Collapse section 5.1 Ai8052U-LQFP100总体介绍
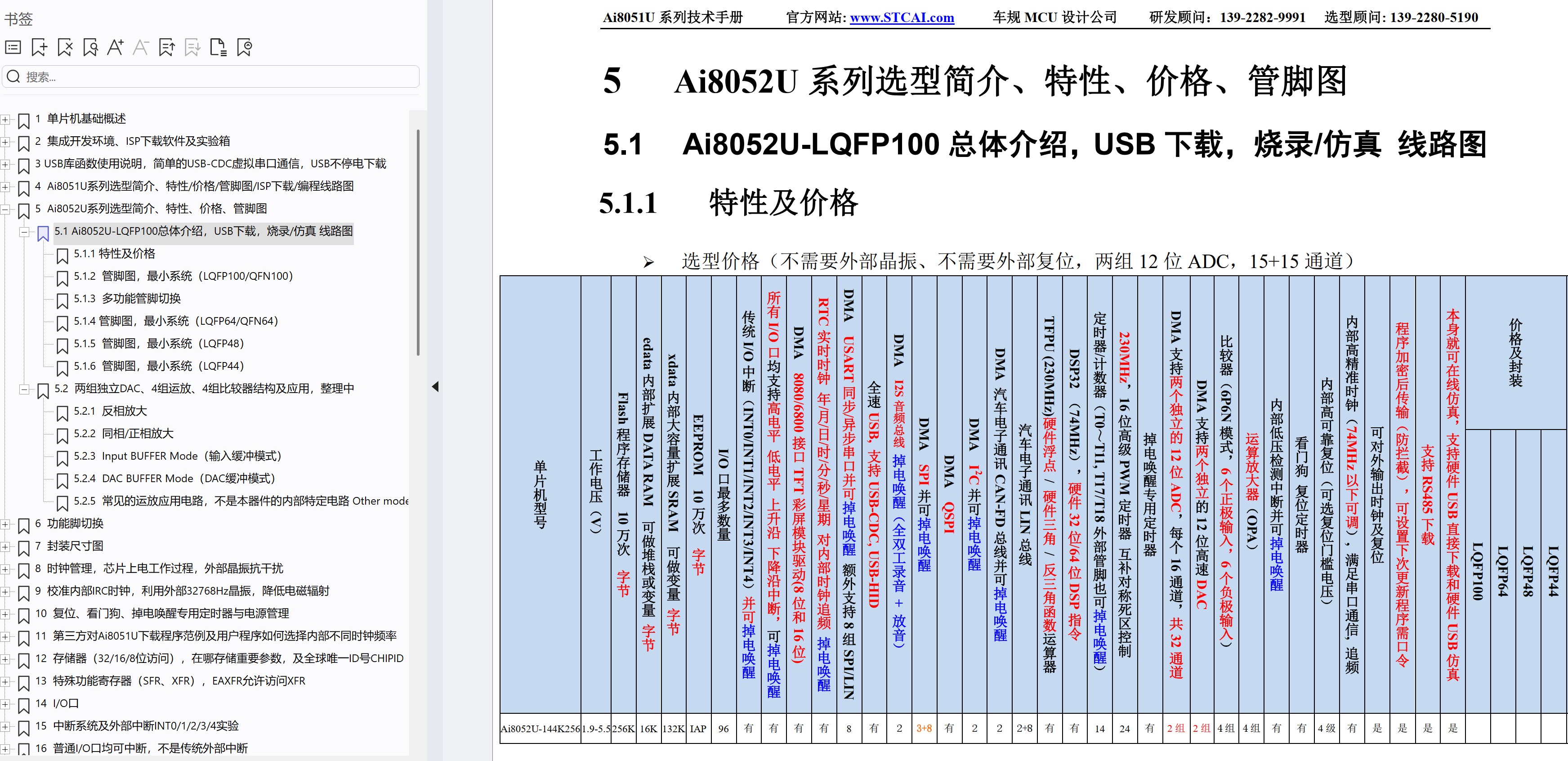Image resolution: width=1568 pixels, height=761 pixels. coord(24,232)
